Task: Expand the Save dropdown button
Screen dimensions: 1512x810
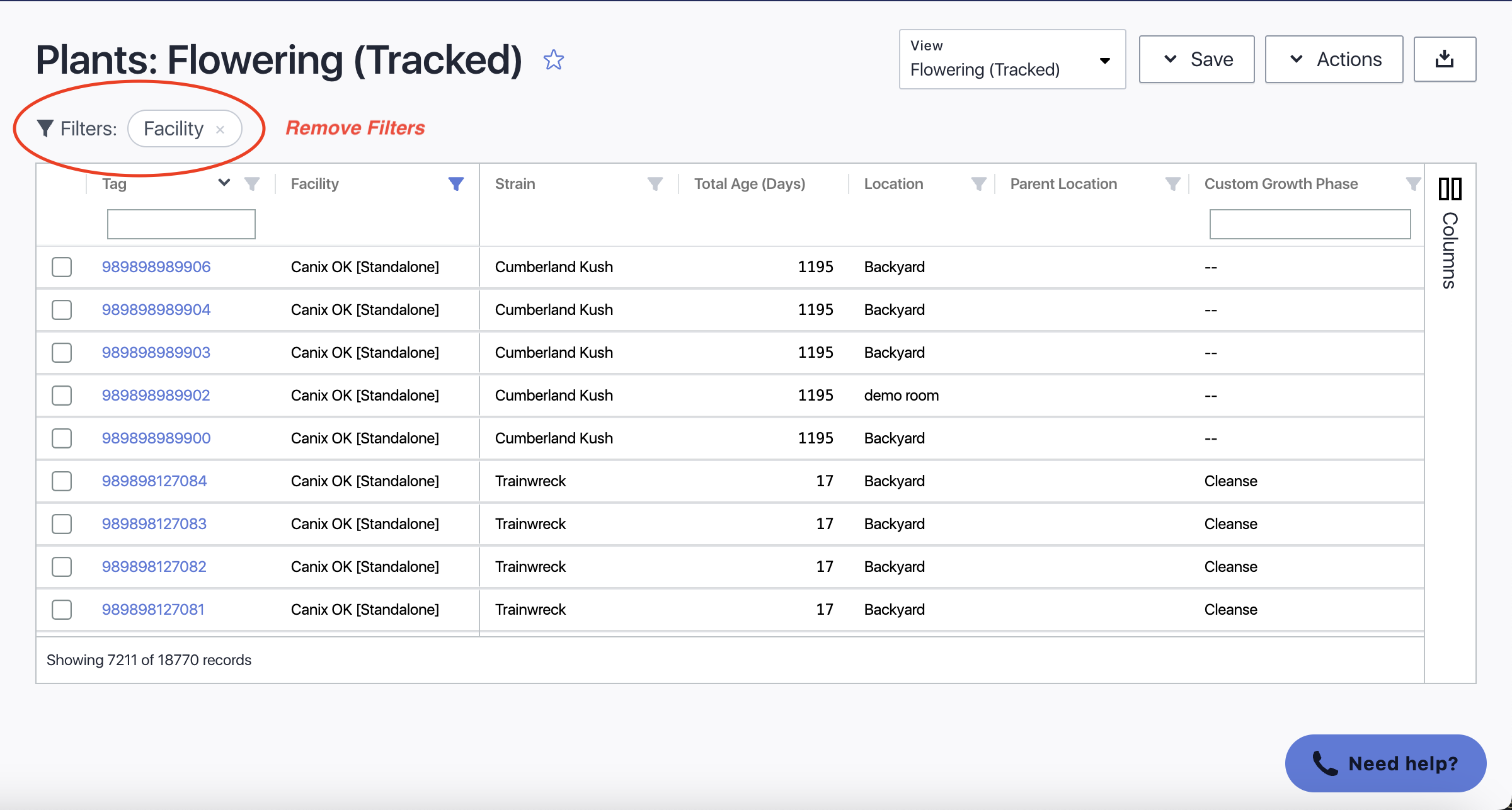Action: pos(1196,59)
